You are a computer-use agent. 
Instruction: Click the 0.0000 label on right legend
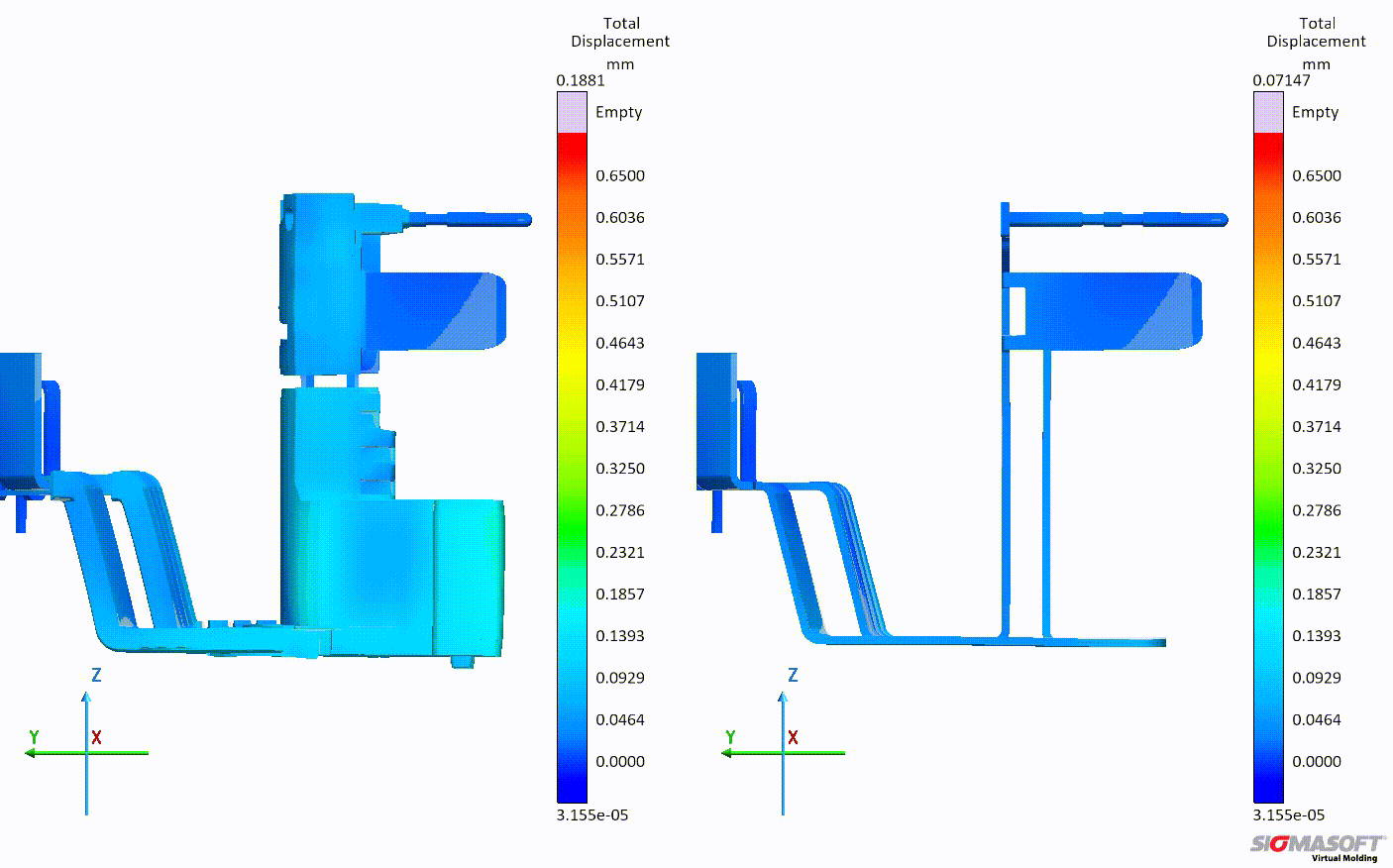coord(1317,761)
